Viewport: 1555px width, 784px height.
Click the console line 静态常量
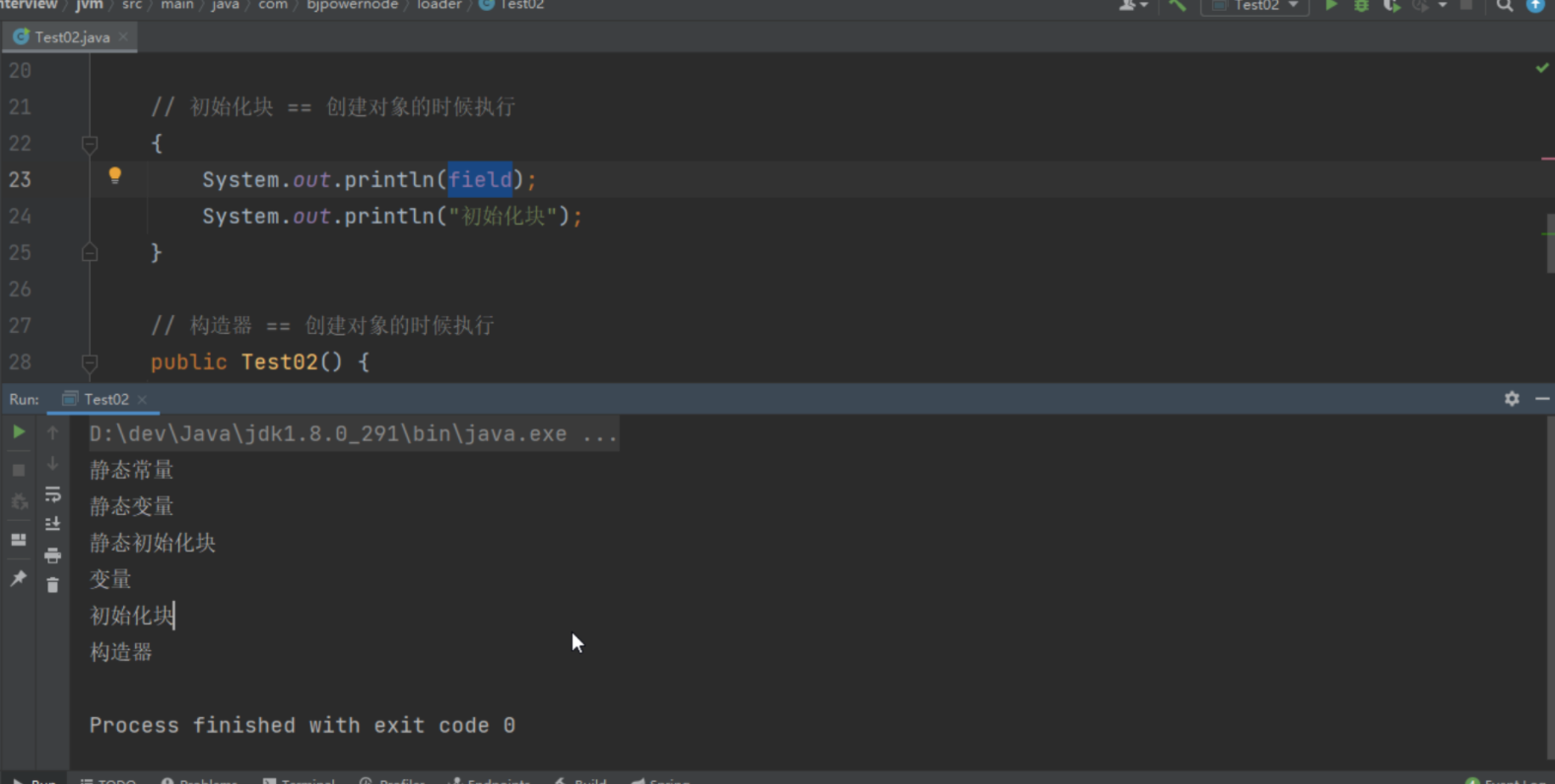132,471
